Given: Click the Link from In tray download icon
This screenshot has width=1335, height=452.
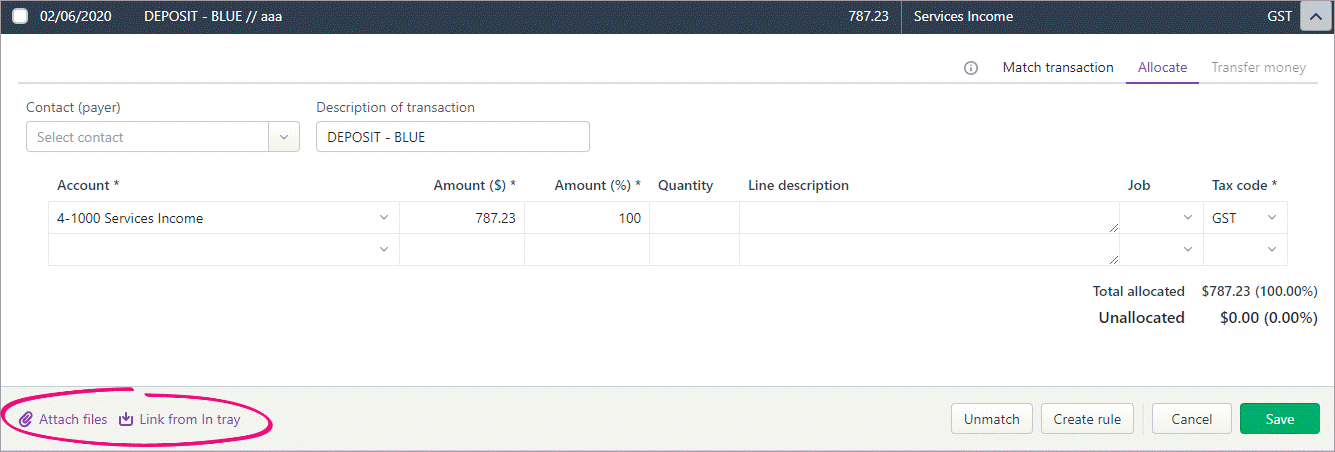Looking at the screenshot, I should click(x=126, y=420).
